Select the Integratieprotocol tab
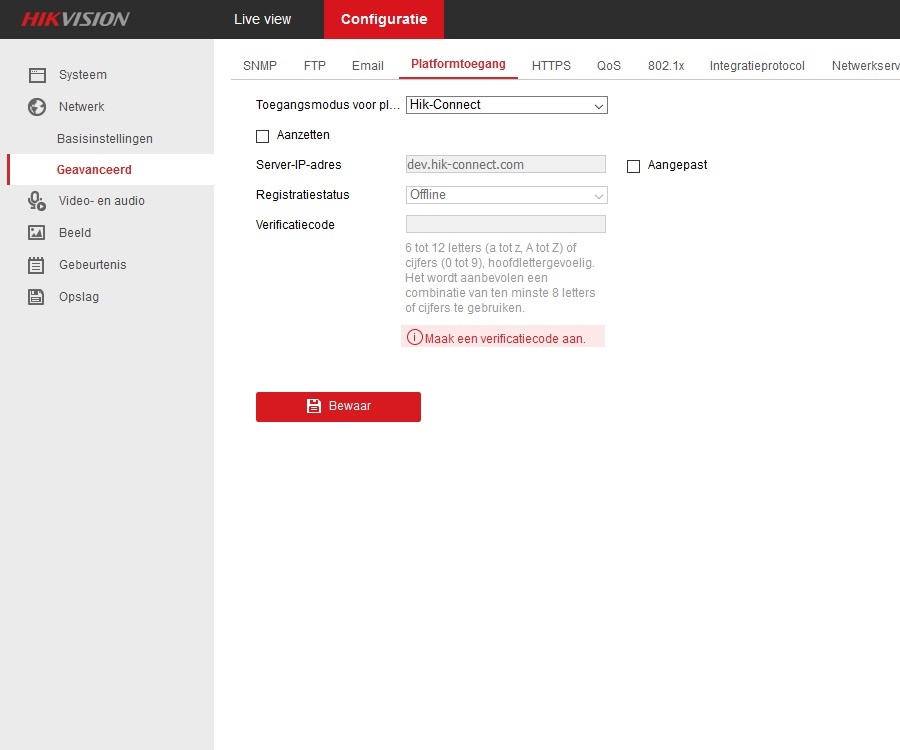 tap(757, 66)
